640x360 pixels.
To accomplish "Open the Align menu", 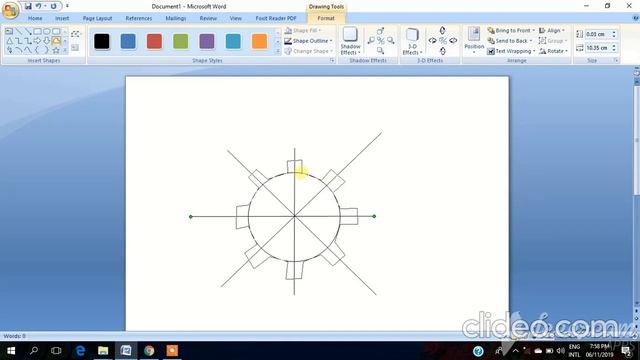I will [x=552, y=31].
